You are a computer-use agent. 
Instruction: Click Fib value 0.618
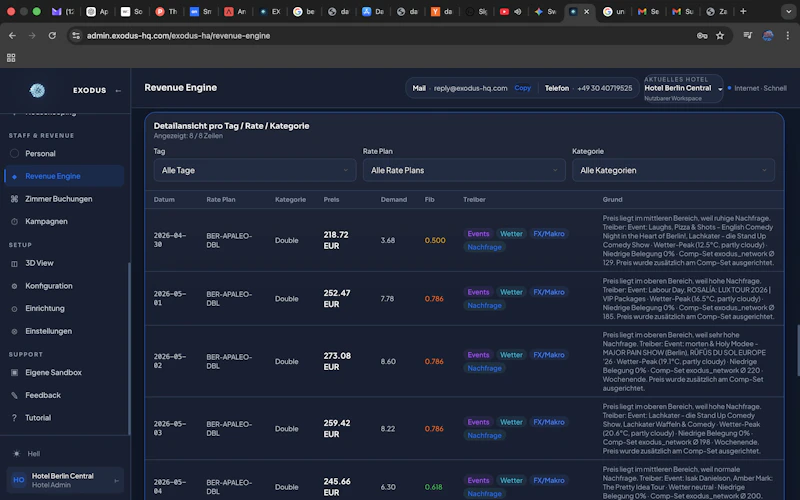434,487
